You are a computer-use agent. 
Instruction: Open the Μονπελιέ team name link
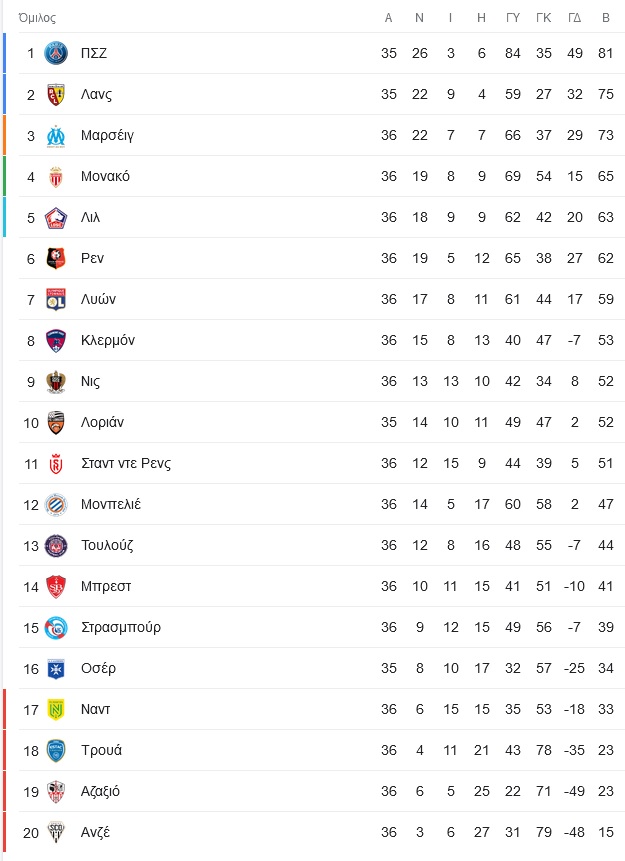click(111, 504)
